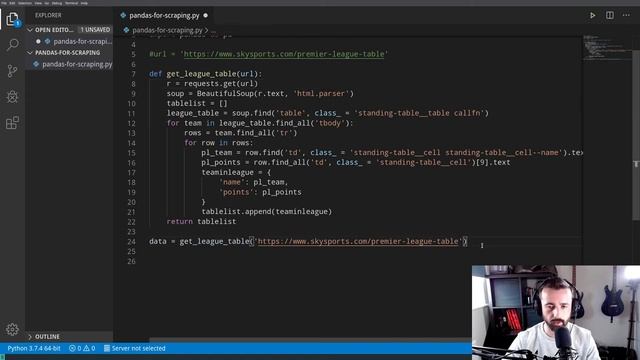Click the warnings triangle in status bar
Screen dimensions: 640x360
[86, 348]
